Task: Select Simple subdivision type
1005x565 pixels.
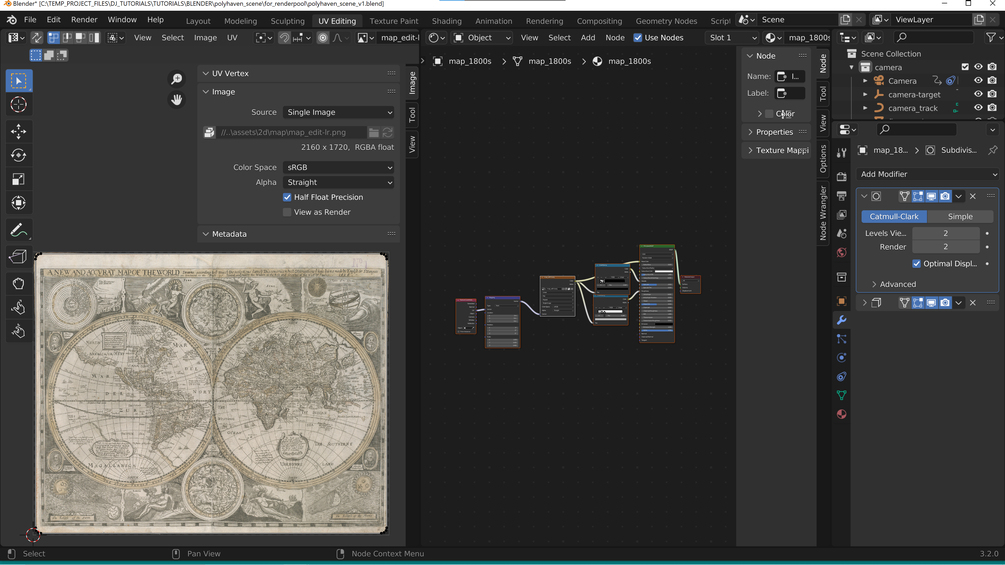Action: pyautogui.click(x=960, y=216)
